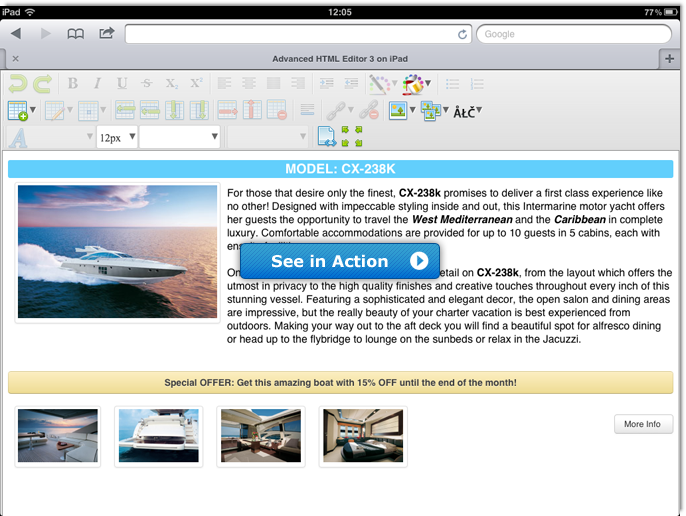Open a new browser tab
Viewport: 686px width, 516px height.
[669, 59]
